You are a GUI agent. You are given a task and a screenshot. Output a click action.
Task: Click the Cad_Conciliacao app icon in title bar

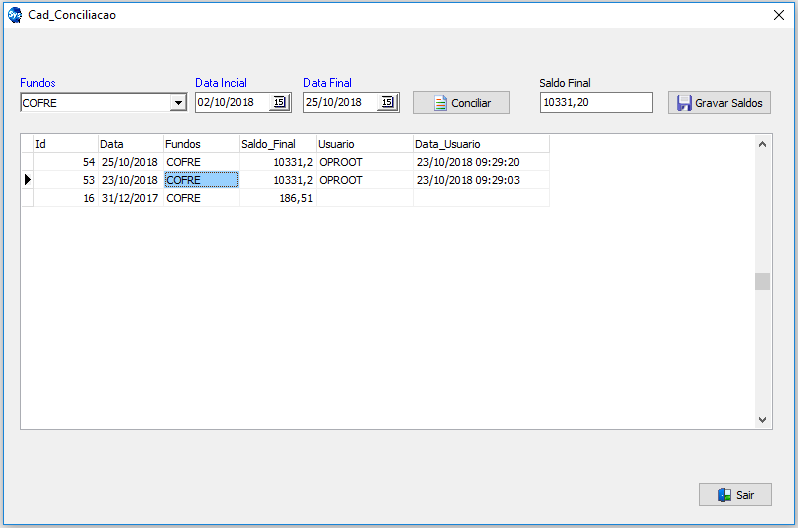tap(14, 15)
